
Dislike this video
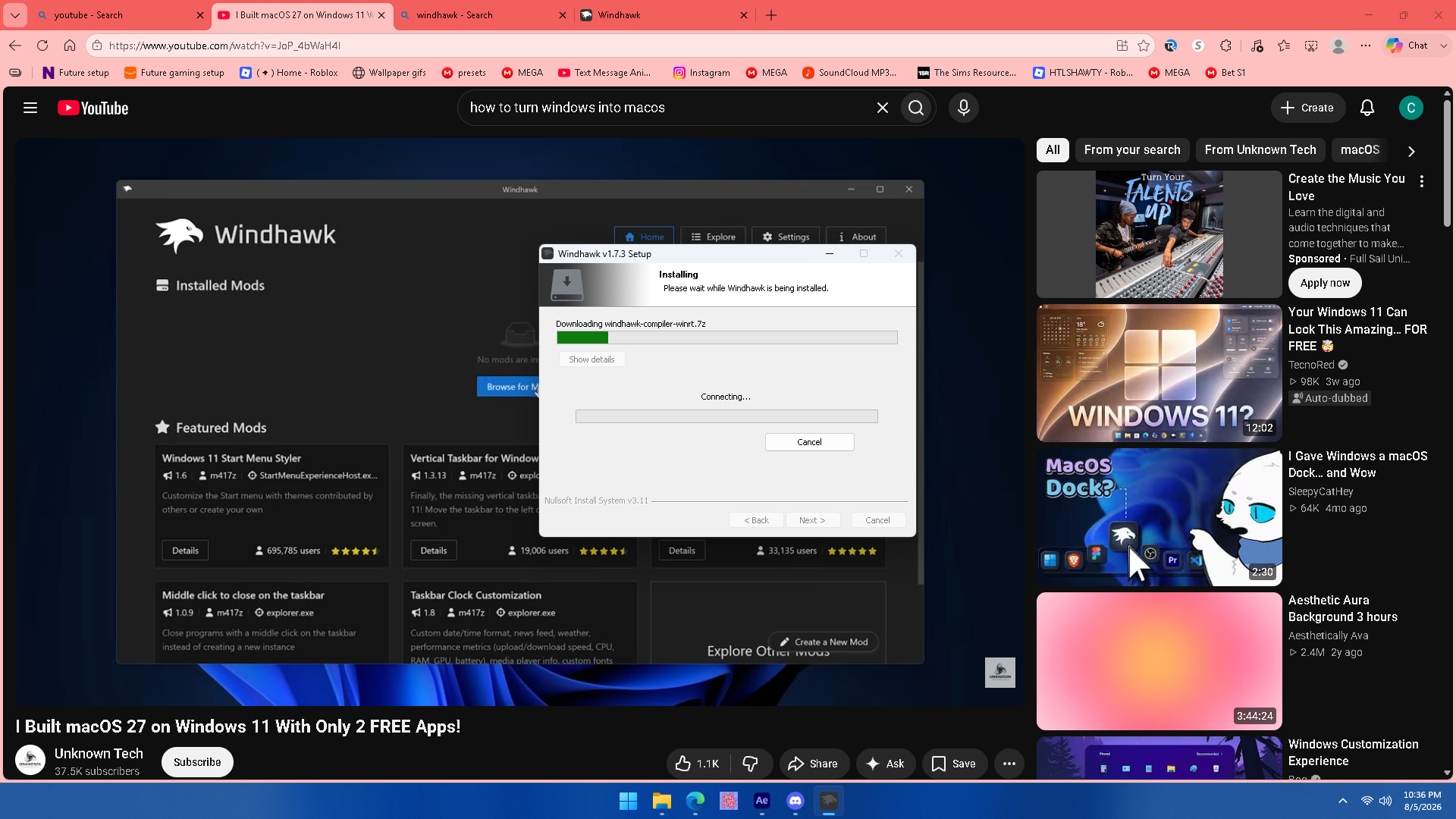tap(751, 764)
